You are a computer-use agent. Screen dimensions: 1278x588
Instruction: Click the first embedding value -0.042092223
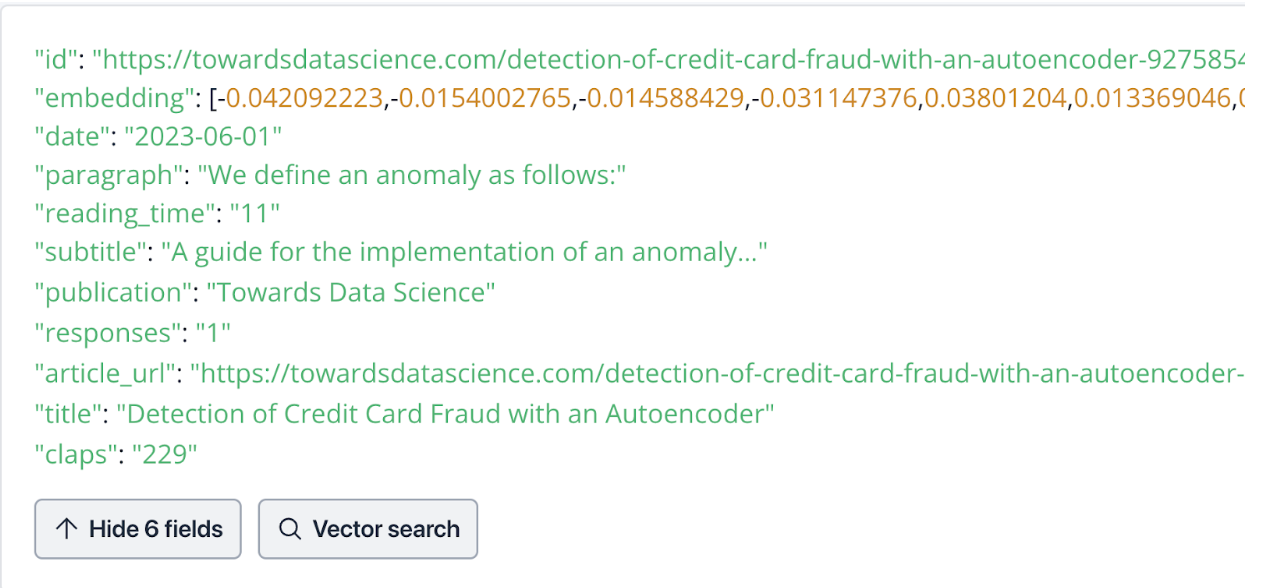pos(304,98)
